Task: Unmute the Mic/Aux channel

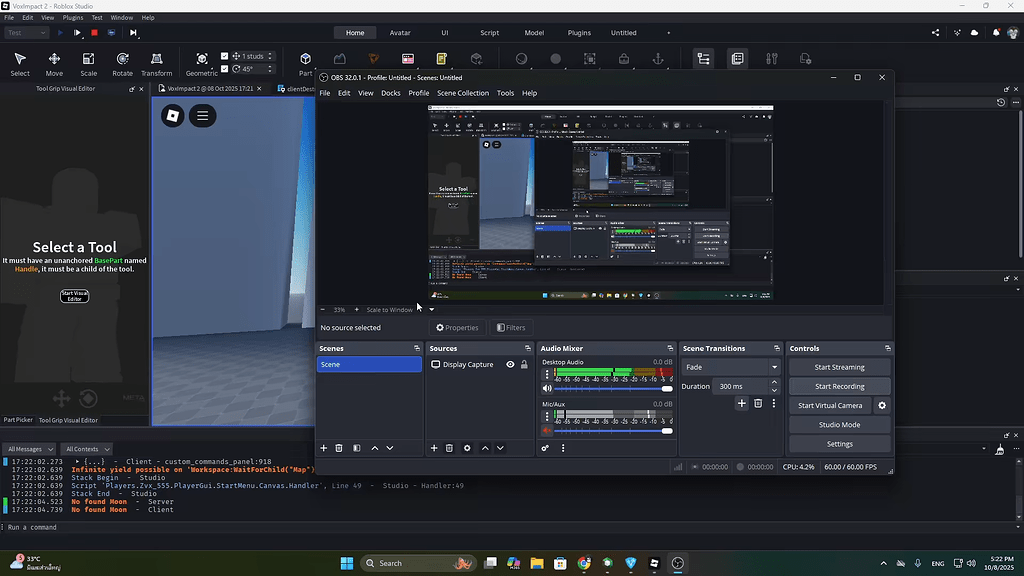Action: click(x=547, y=431)
